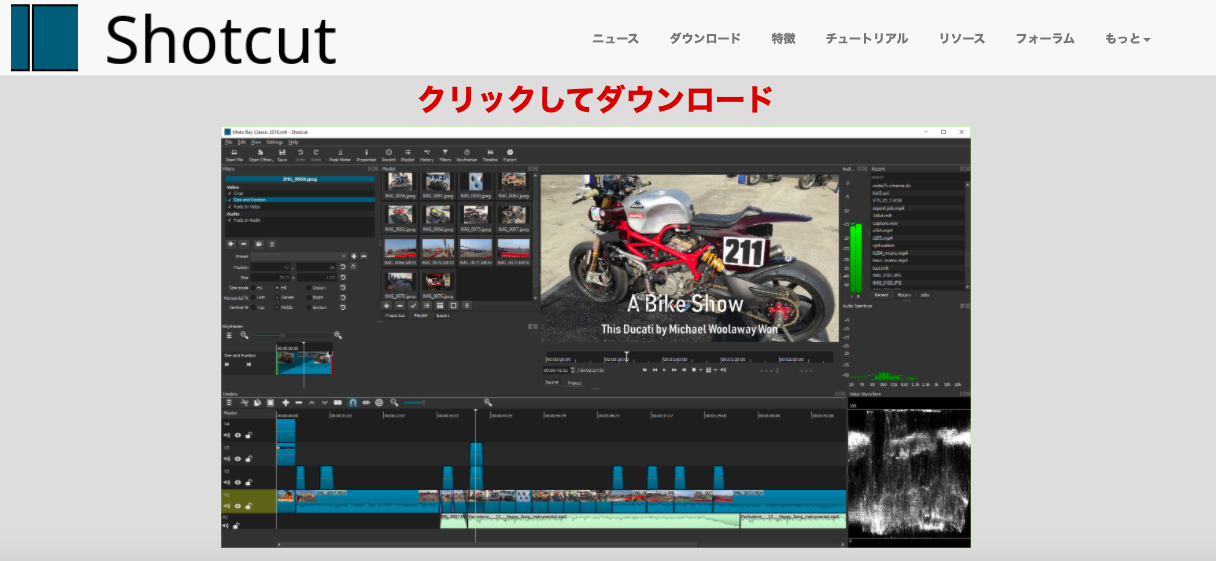Toggle the Fade In Audio filter checkbox
Viewport: 1216px width, 561px height.
(x=229, y=220)
